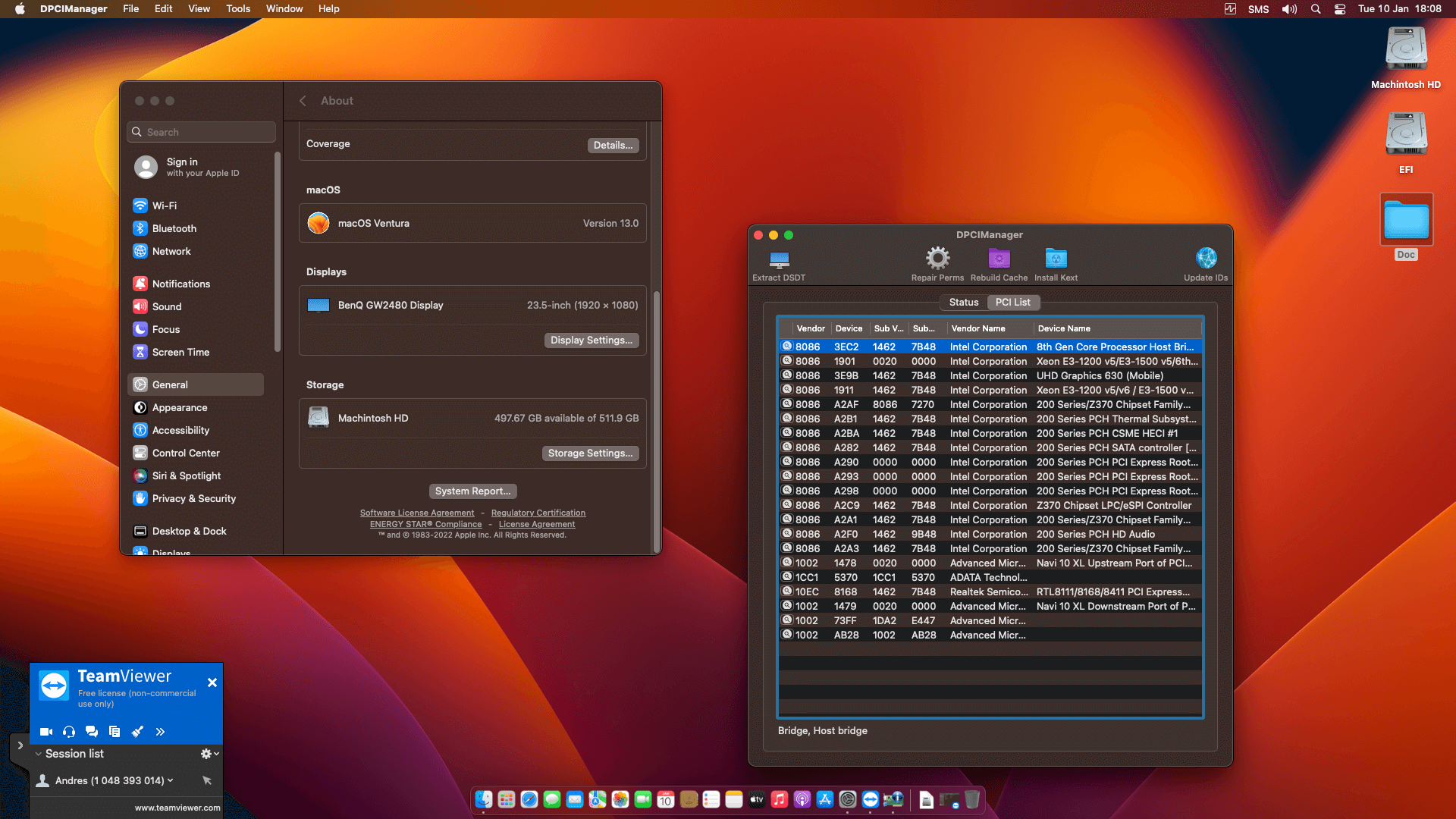Viewport: 1456px width, 819px height.
Task: Open TeamViewer voice chat headset icon
Action: [69, 732]
